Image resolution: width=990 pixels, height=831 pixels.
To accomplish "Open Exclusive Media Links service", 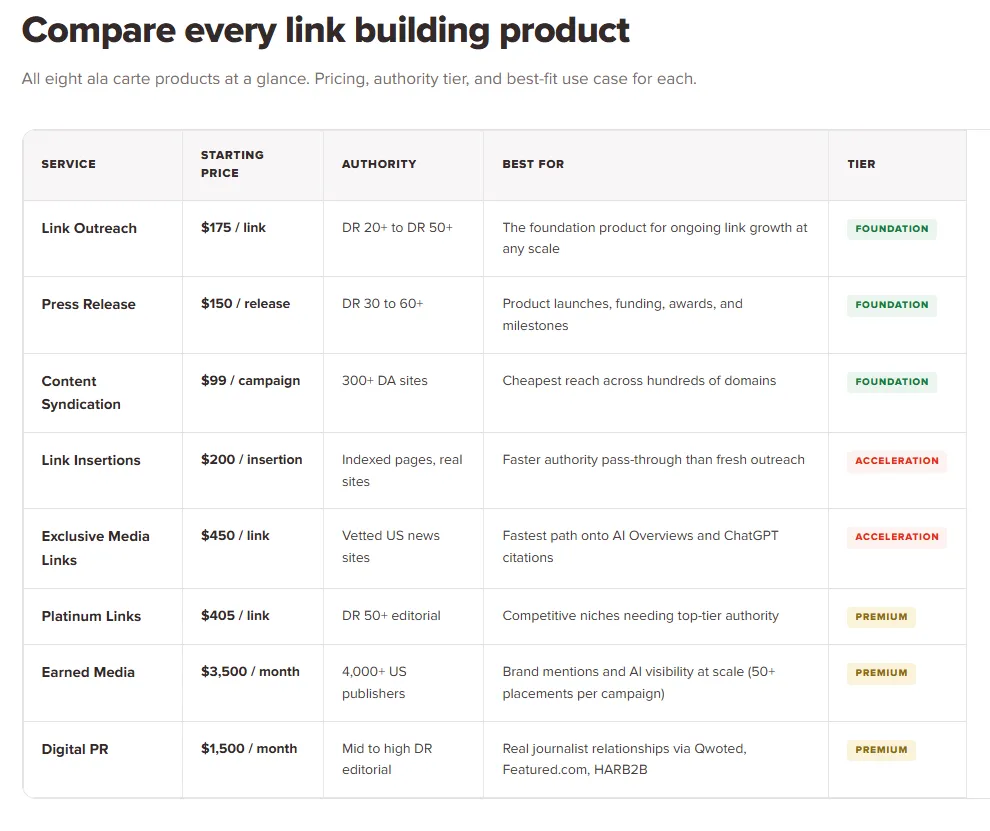I will [x=95, y=548].
